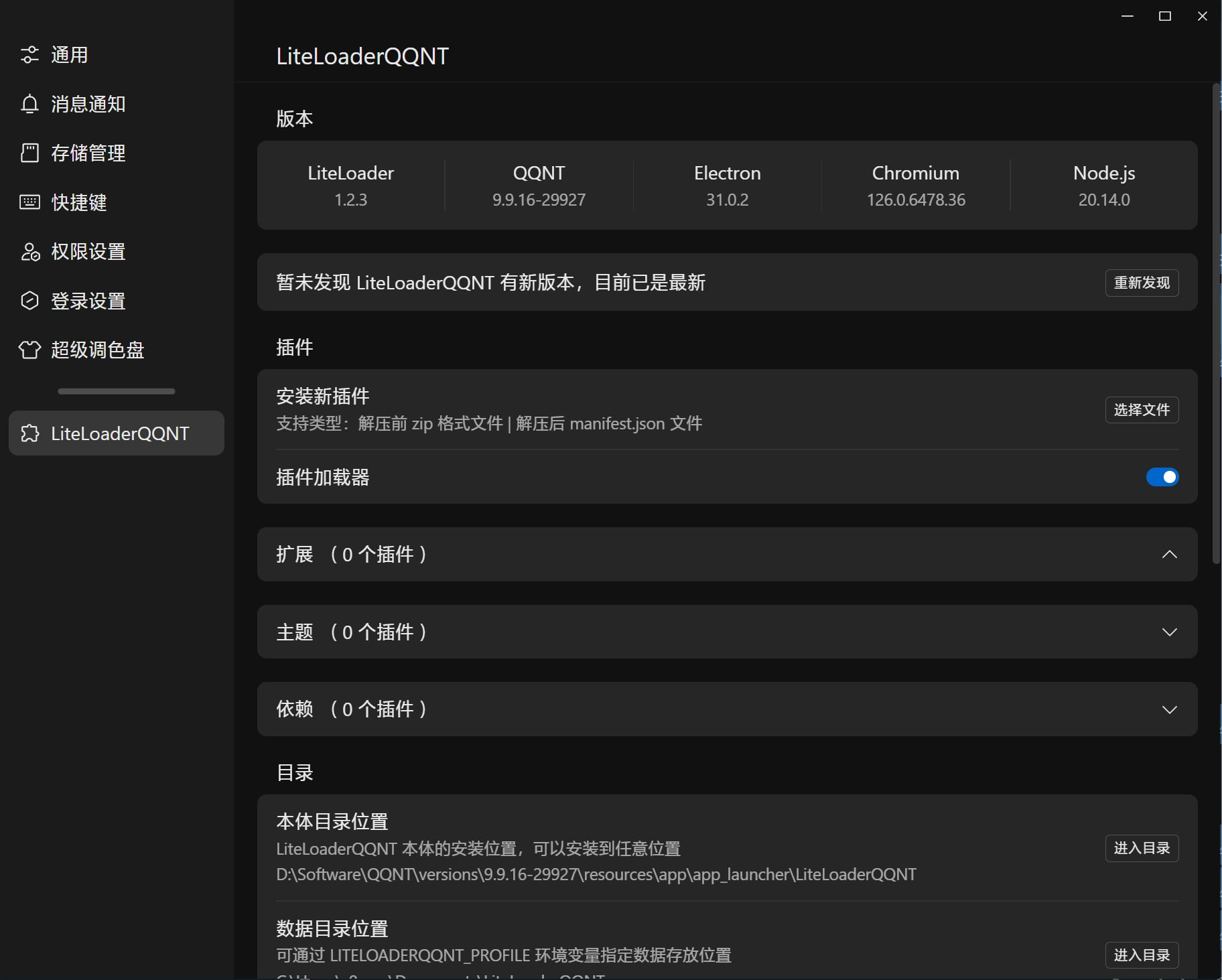The height and width of the screenshot is (980, 1222).
Task: Click 选择文件 to install a plugin
Action: [x=1142, y=410]
